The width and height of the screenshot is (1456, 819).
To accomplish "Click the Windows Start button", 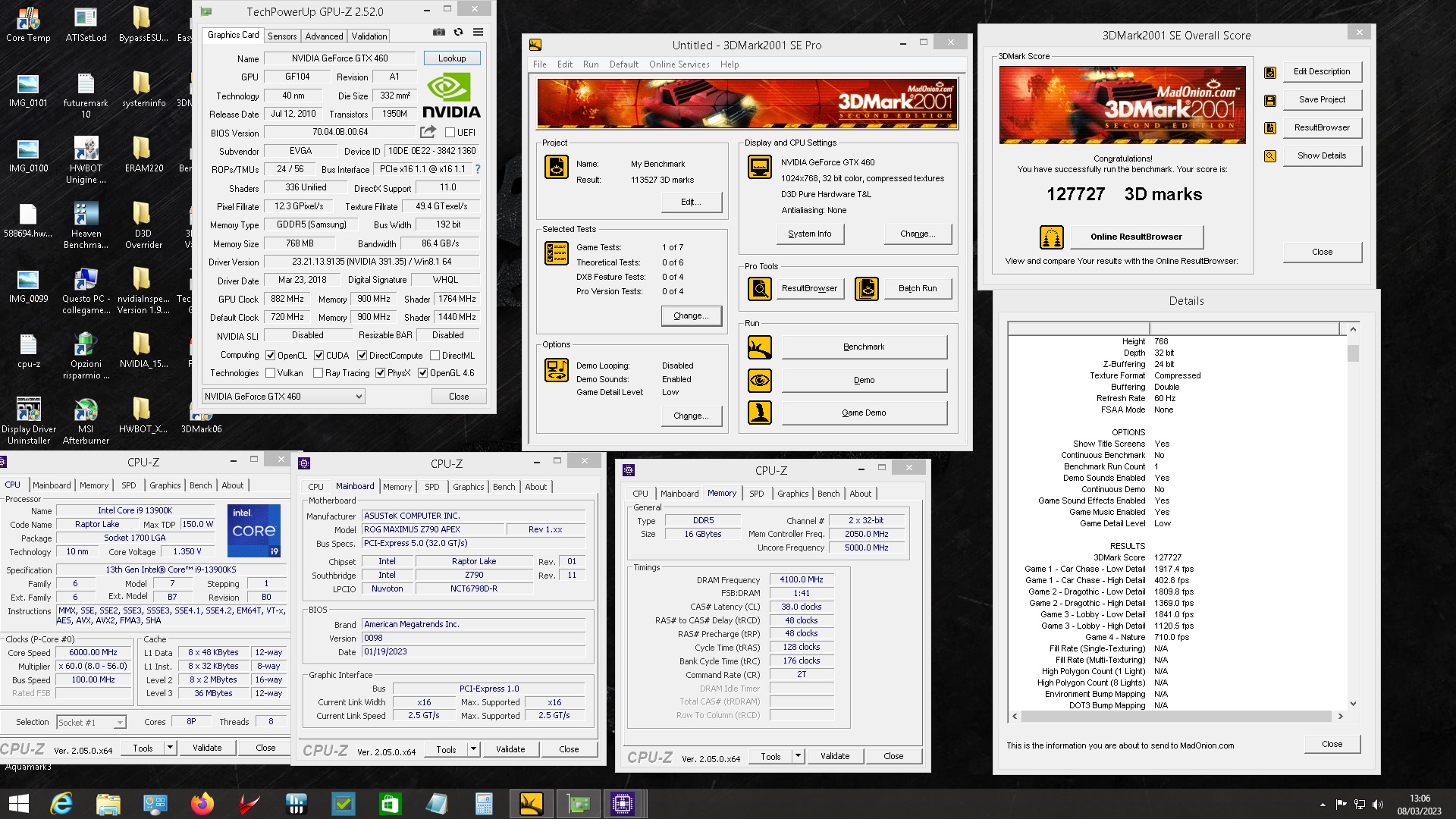I will coord(18,804).
